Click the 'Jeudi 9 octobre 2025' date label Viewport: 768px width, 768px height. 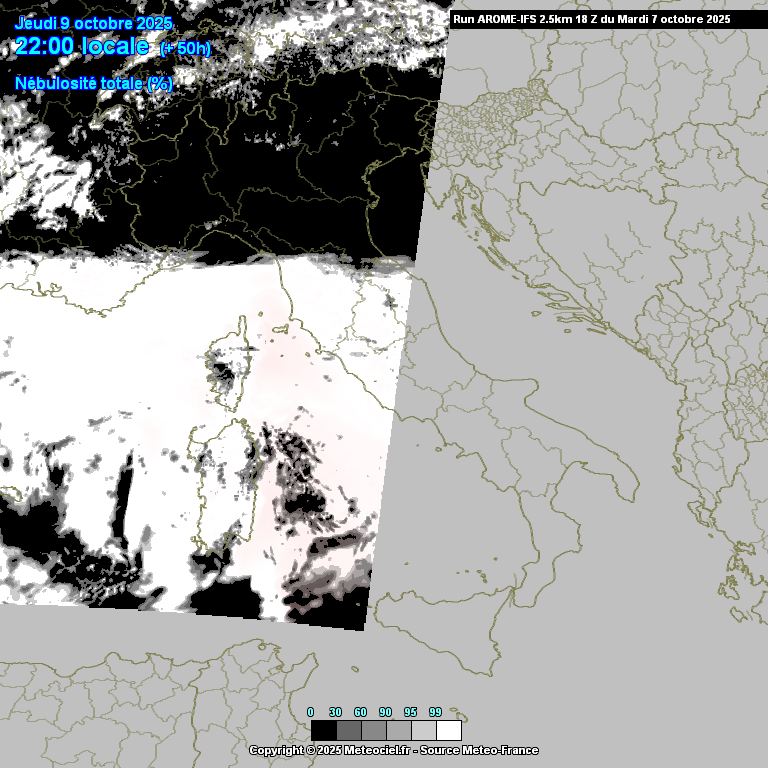point(94,24)
